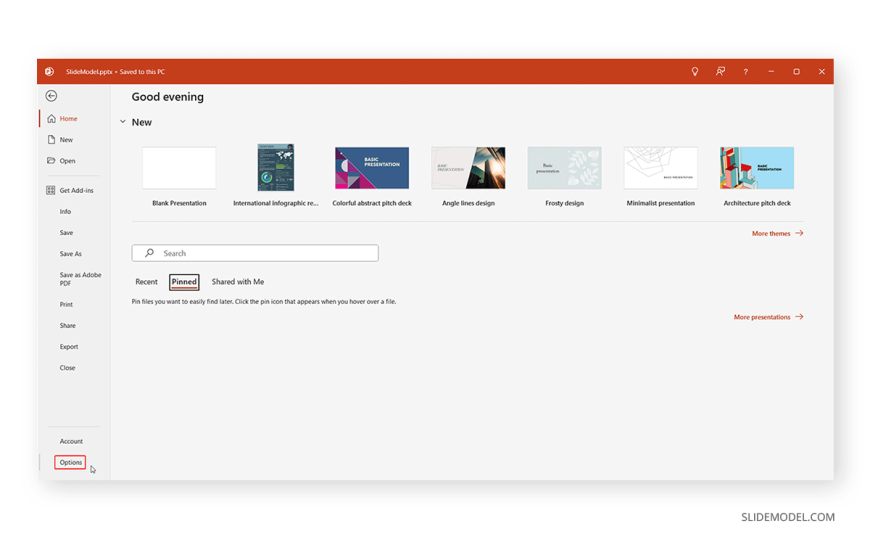Select Save in the sidebar
870x539 pixels.
[67, 233]
